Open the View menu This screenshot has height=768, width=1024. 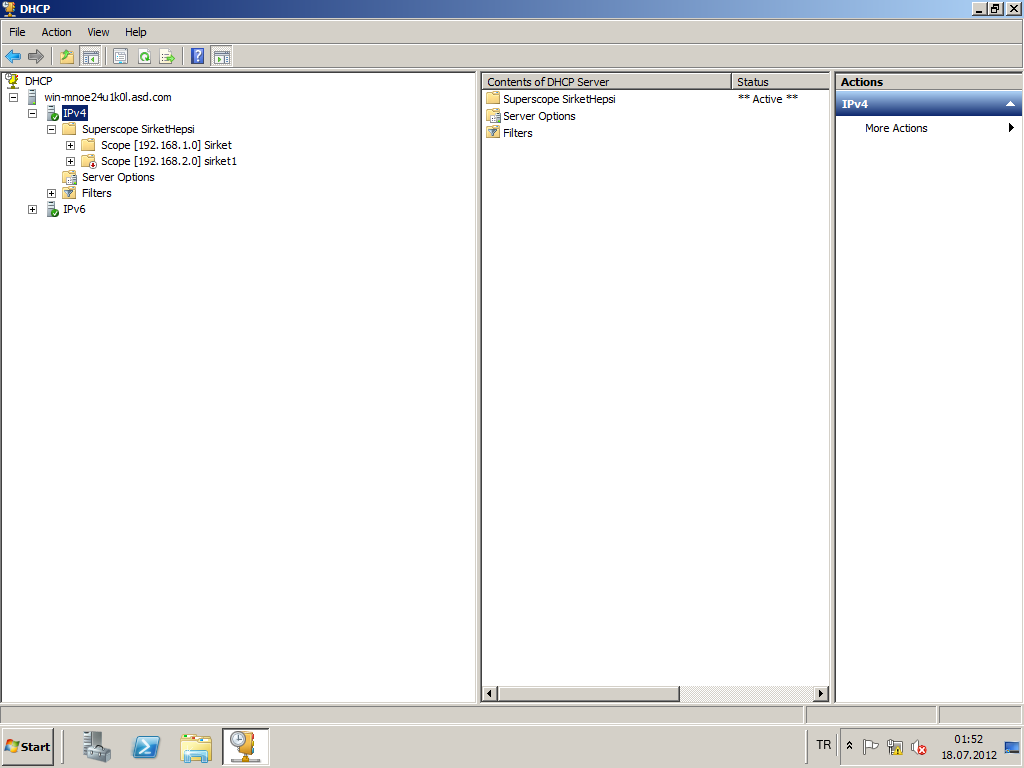(98, 32)
